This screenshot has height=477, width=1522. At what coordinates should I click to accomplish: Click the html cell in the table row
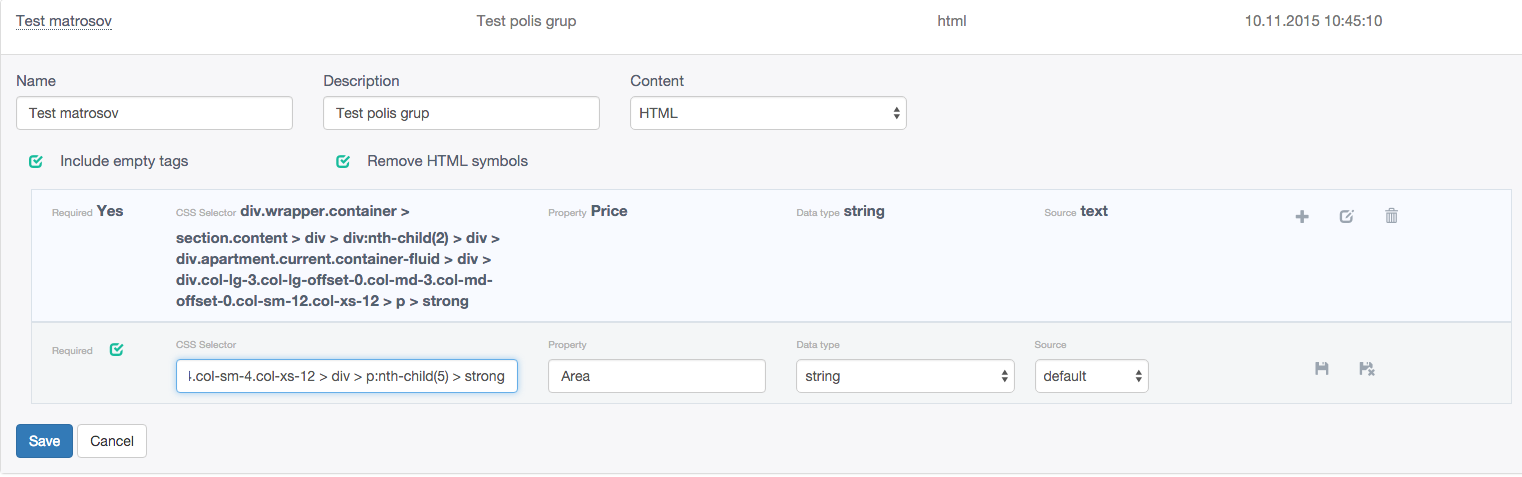(x=952, y=20)
